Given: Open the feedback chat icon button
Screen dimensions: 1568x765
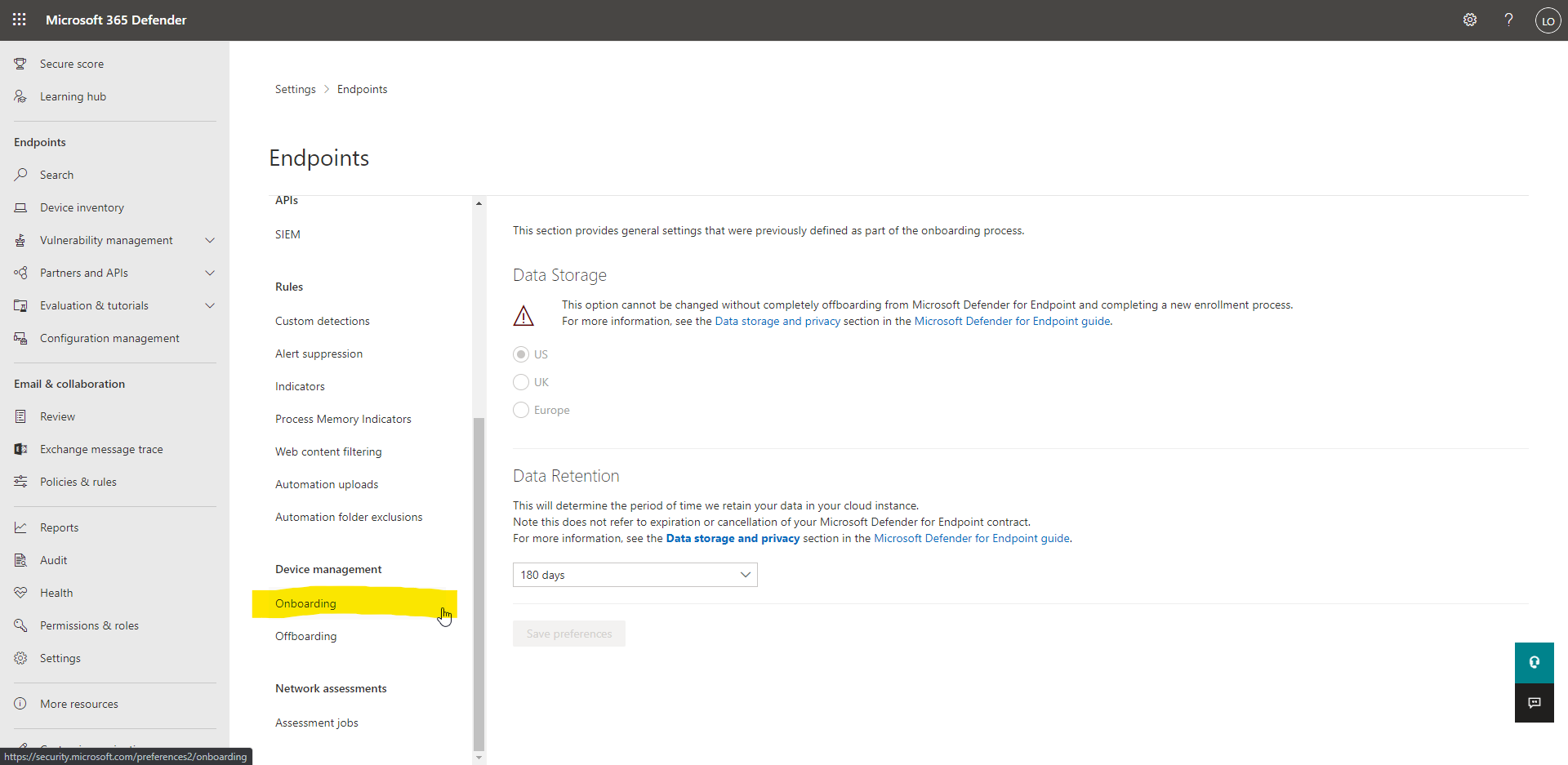Looking at the screenshot, I should 1534,703.
